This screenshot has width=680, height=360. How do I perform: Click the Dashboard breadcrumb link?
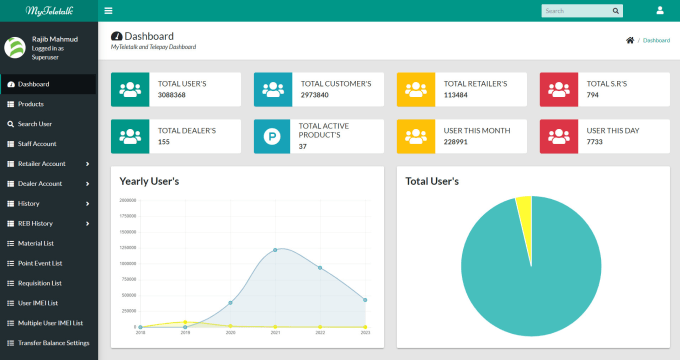(656, 40)
